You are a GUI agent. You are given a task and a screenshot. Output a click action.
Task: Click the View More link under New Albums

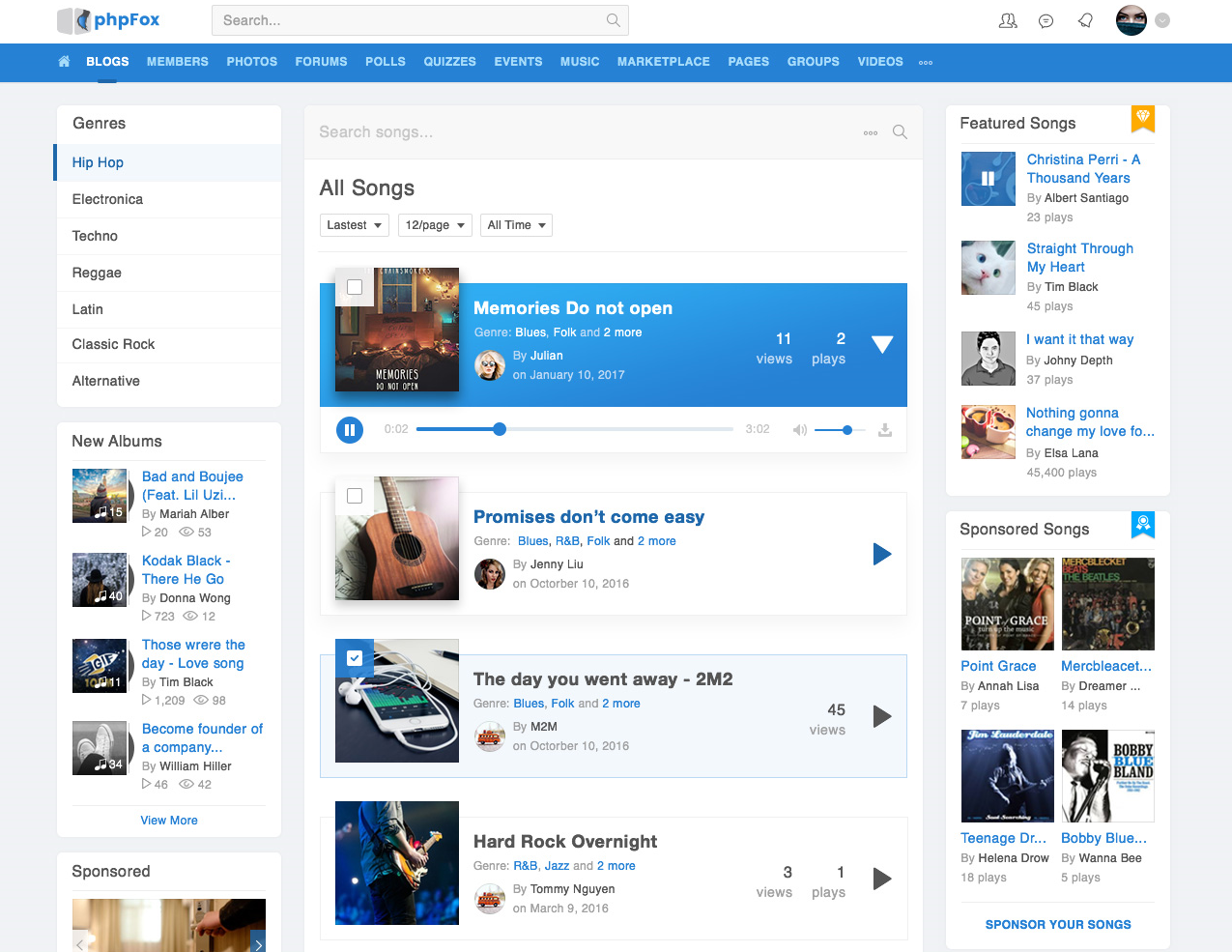[168, 820]
